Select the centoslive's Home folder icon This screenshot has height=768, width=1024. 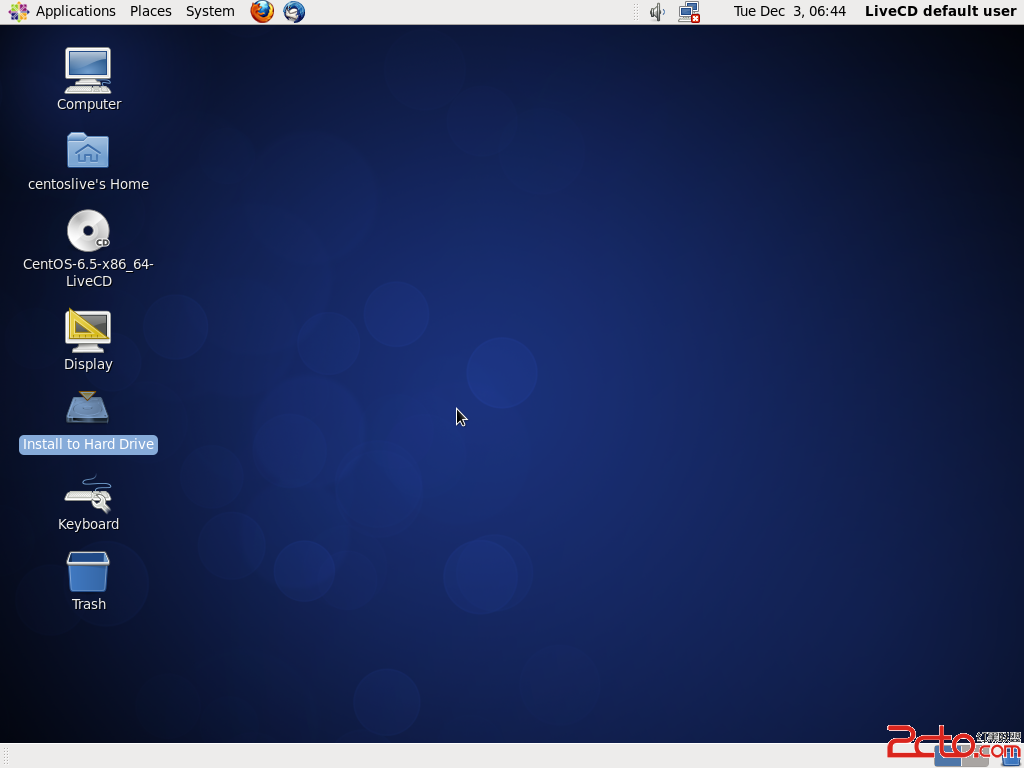click(x=88, y=150)
